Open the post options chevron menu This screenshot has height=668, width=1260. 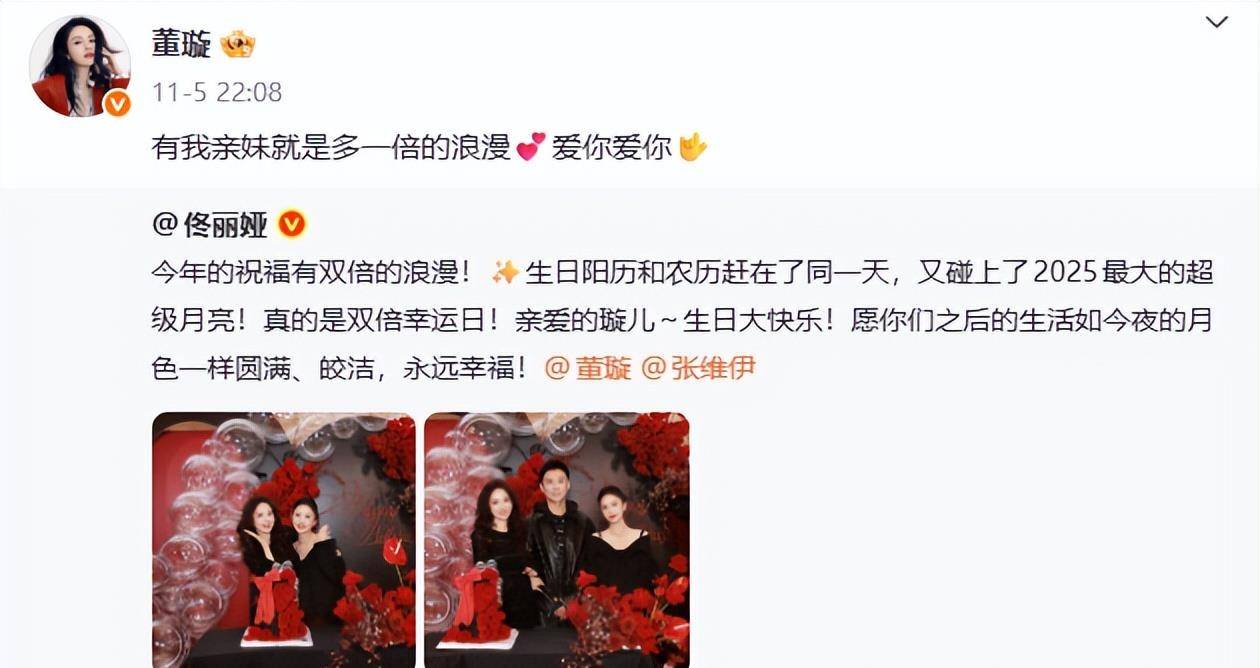pyautogui.click(x=1216, y=22)
